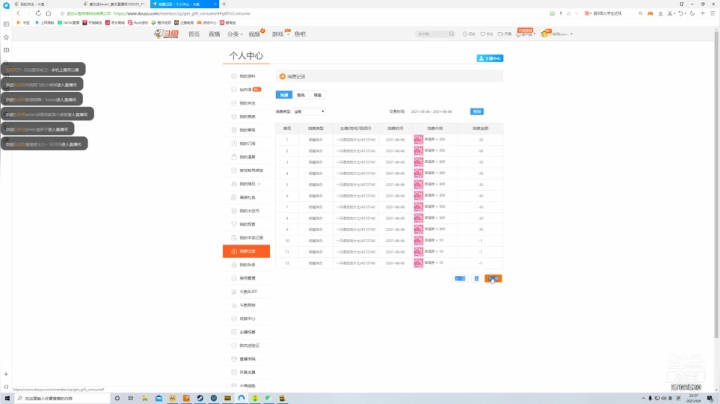Click the orange next-page pagination button
The width and height of the screenshot is (720, 404).
click(493, 279)
